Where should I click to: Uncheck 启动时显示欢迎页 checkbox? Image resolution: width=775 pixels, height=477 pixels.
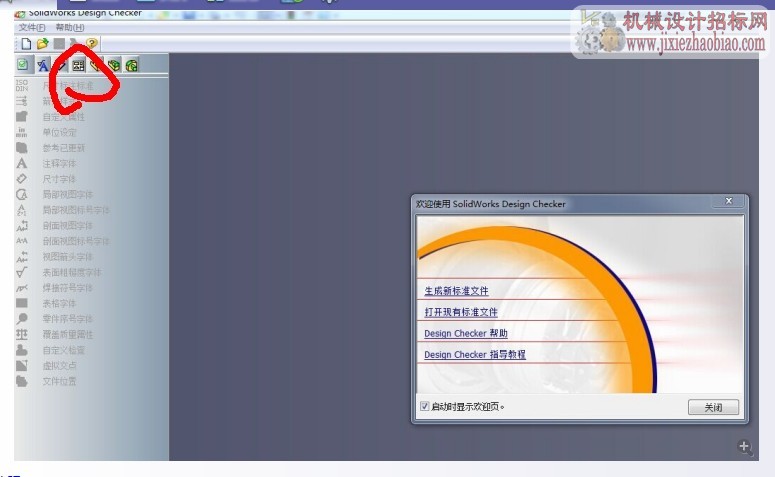point(425,406)
